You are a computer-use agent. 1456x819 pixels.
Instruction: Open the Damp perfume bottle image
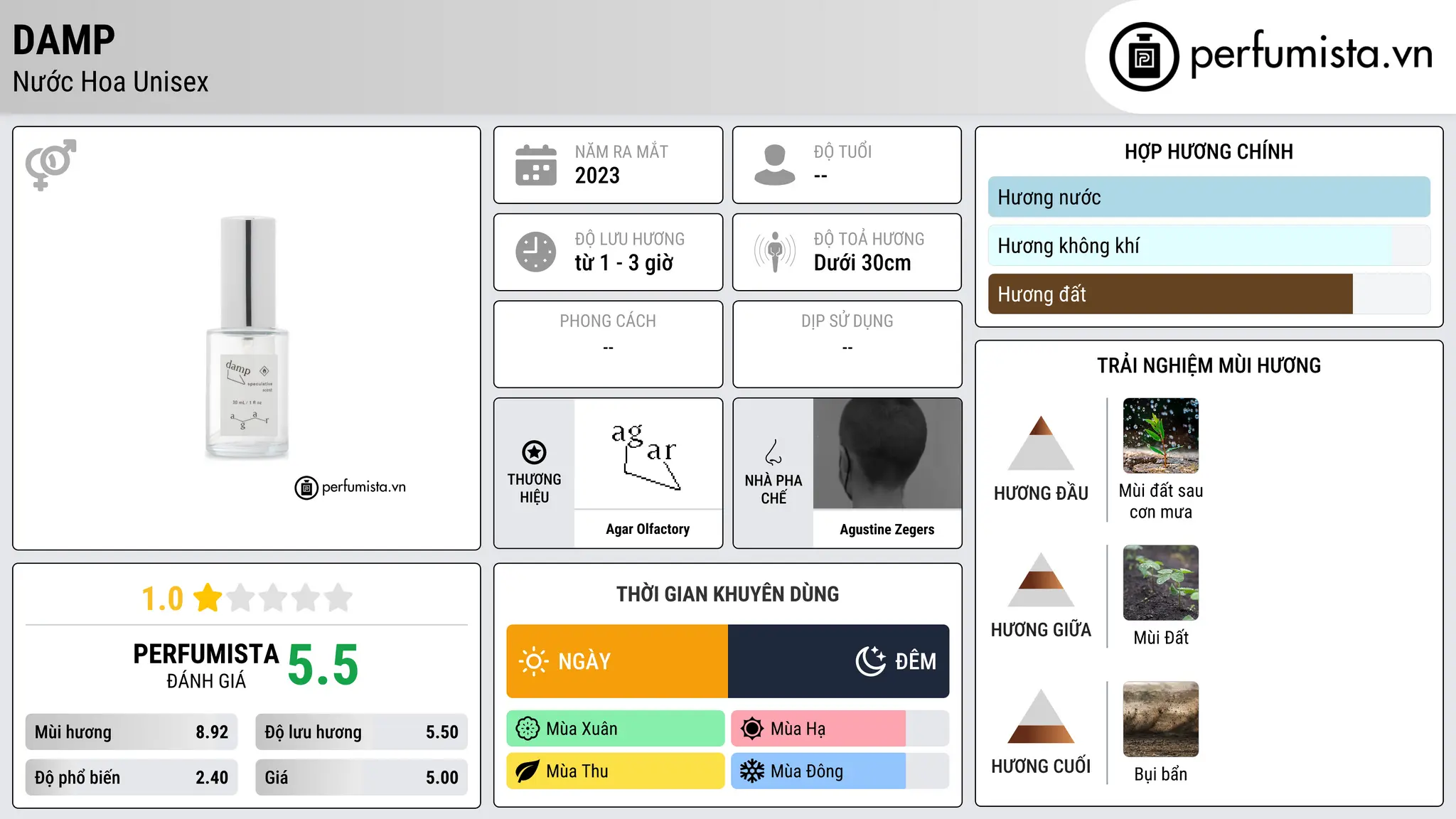point(247,338)
